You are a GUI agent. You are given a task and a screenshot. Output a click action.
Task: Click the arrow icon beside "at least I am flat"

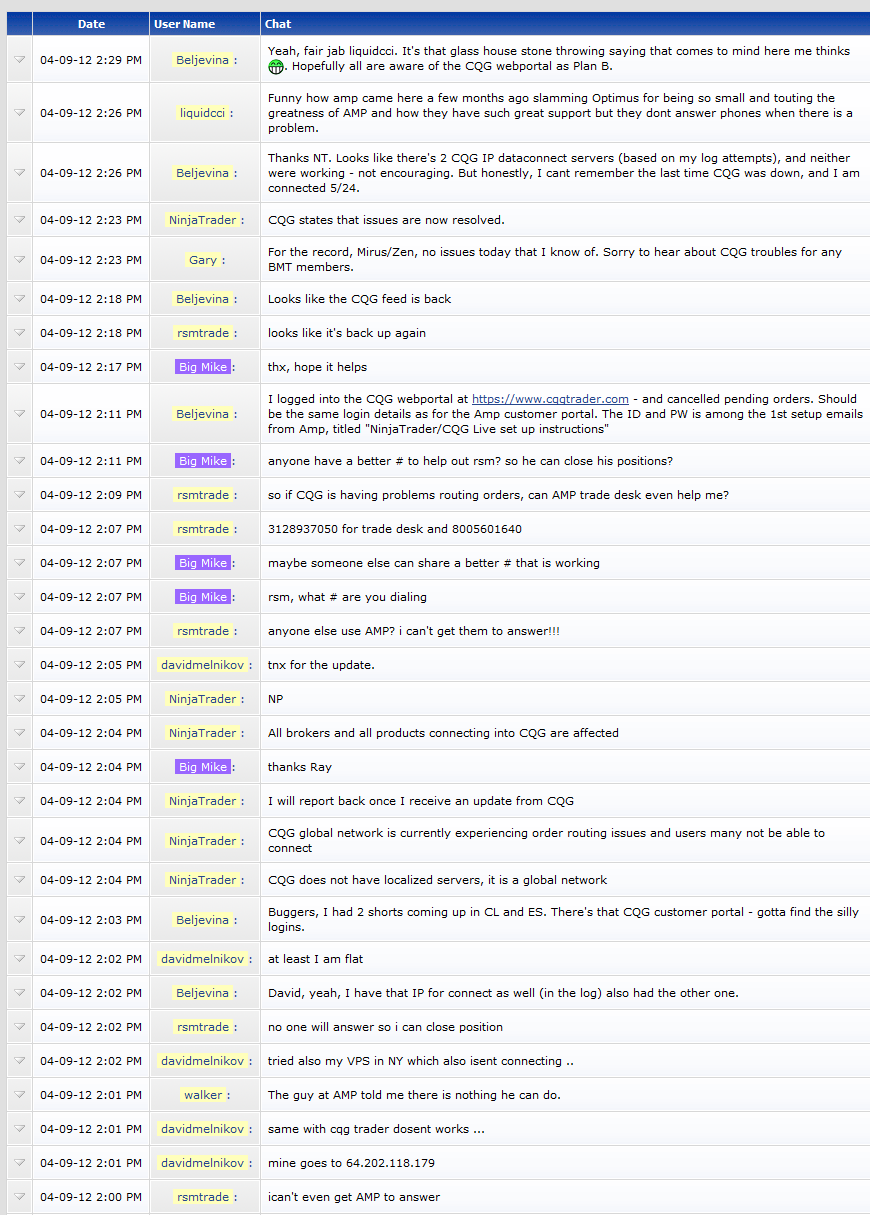[19, 959]
